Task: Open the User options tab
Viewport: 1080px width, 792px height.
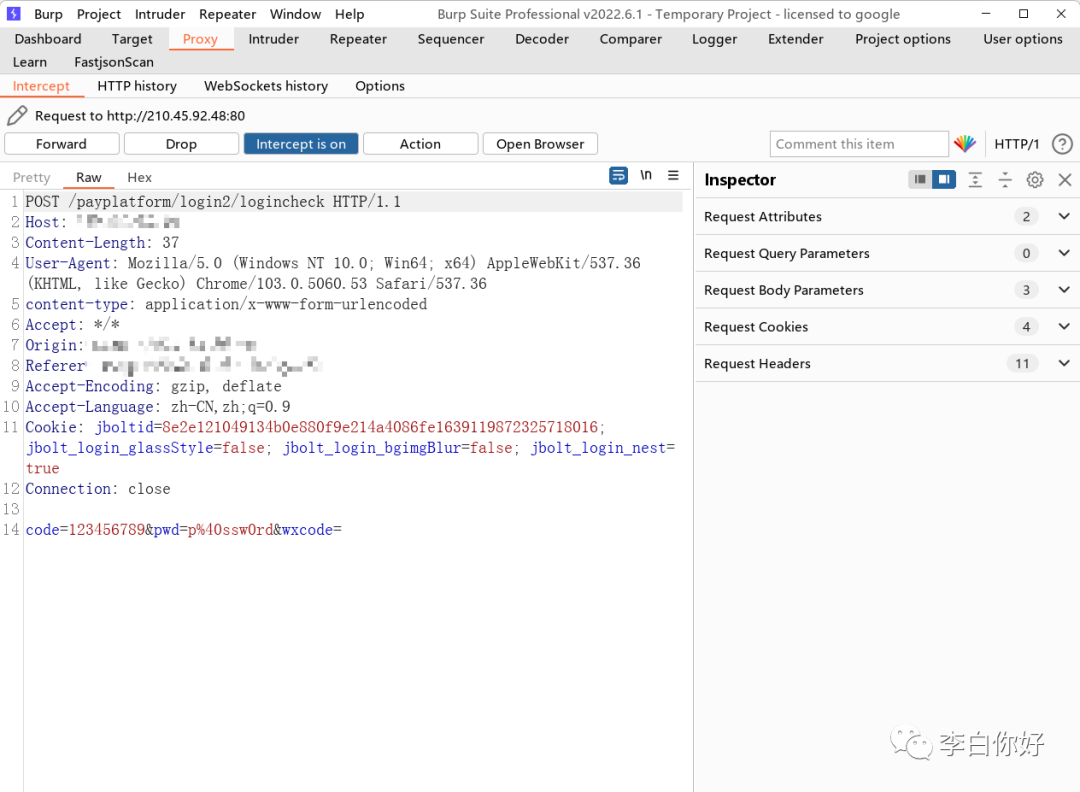Action: tap(1022, 39)
